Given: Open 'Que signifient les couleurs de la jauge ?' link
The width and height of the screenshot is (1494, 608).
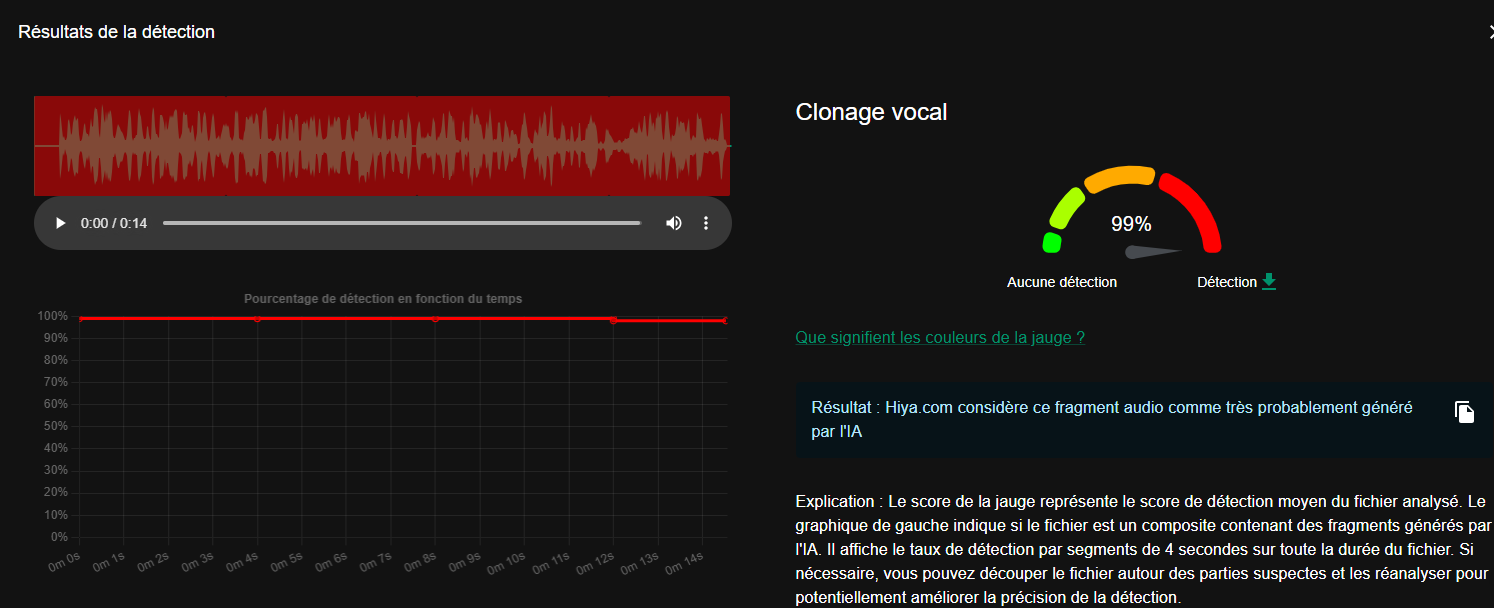Looking at the screenshot, I should [940, 338].
